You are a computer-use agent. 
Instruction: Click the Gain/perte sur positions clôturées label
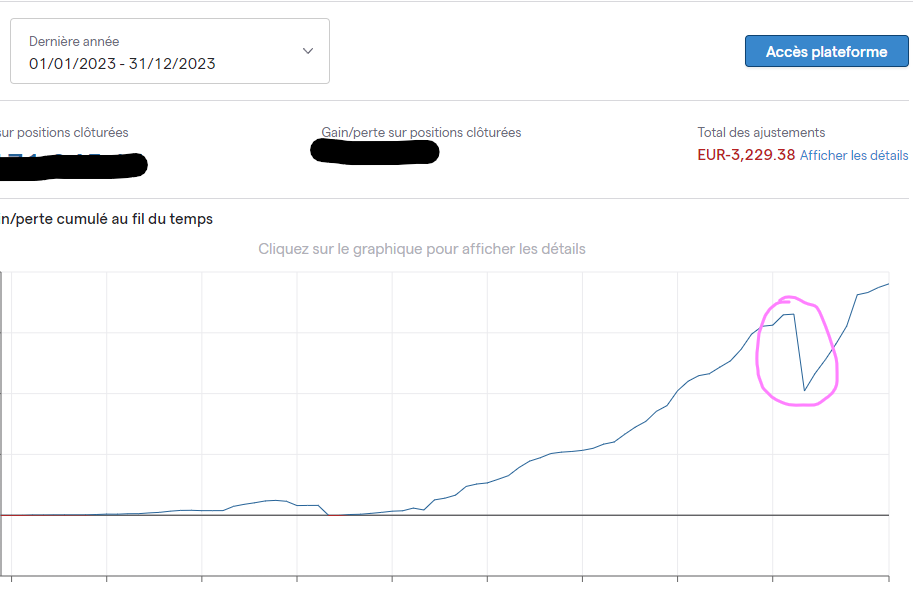(421, 132)
